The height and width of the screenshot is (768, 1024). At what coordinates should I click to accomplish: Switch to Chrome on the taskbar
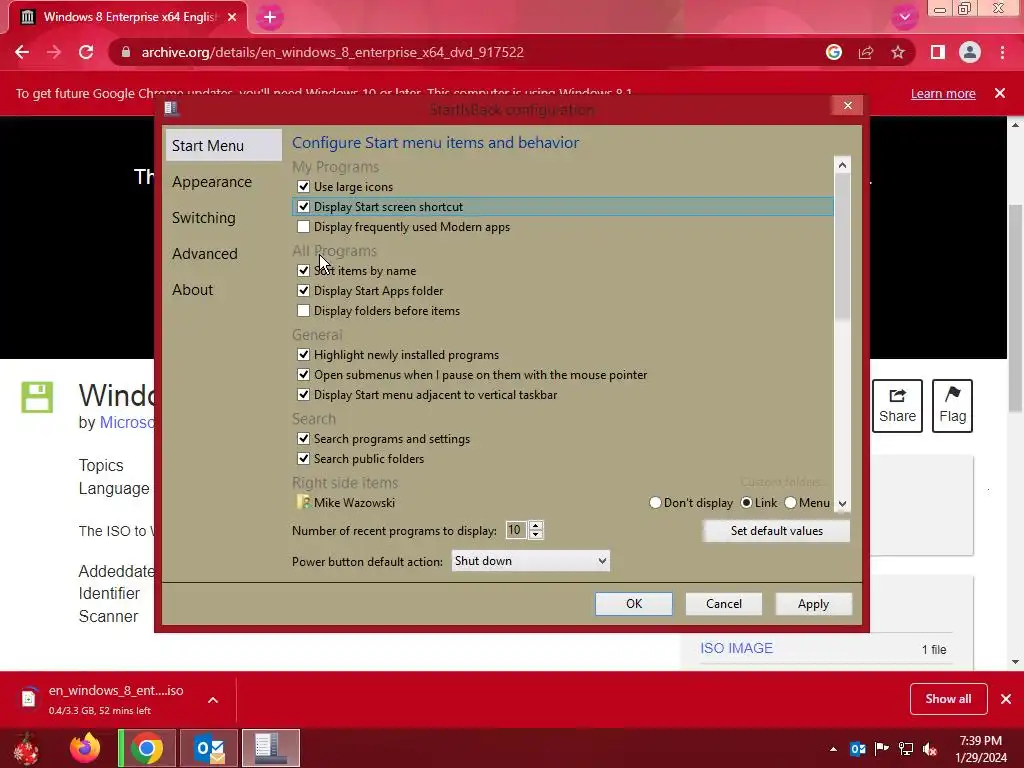coord(147,748)
